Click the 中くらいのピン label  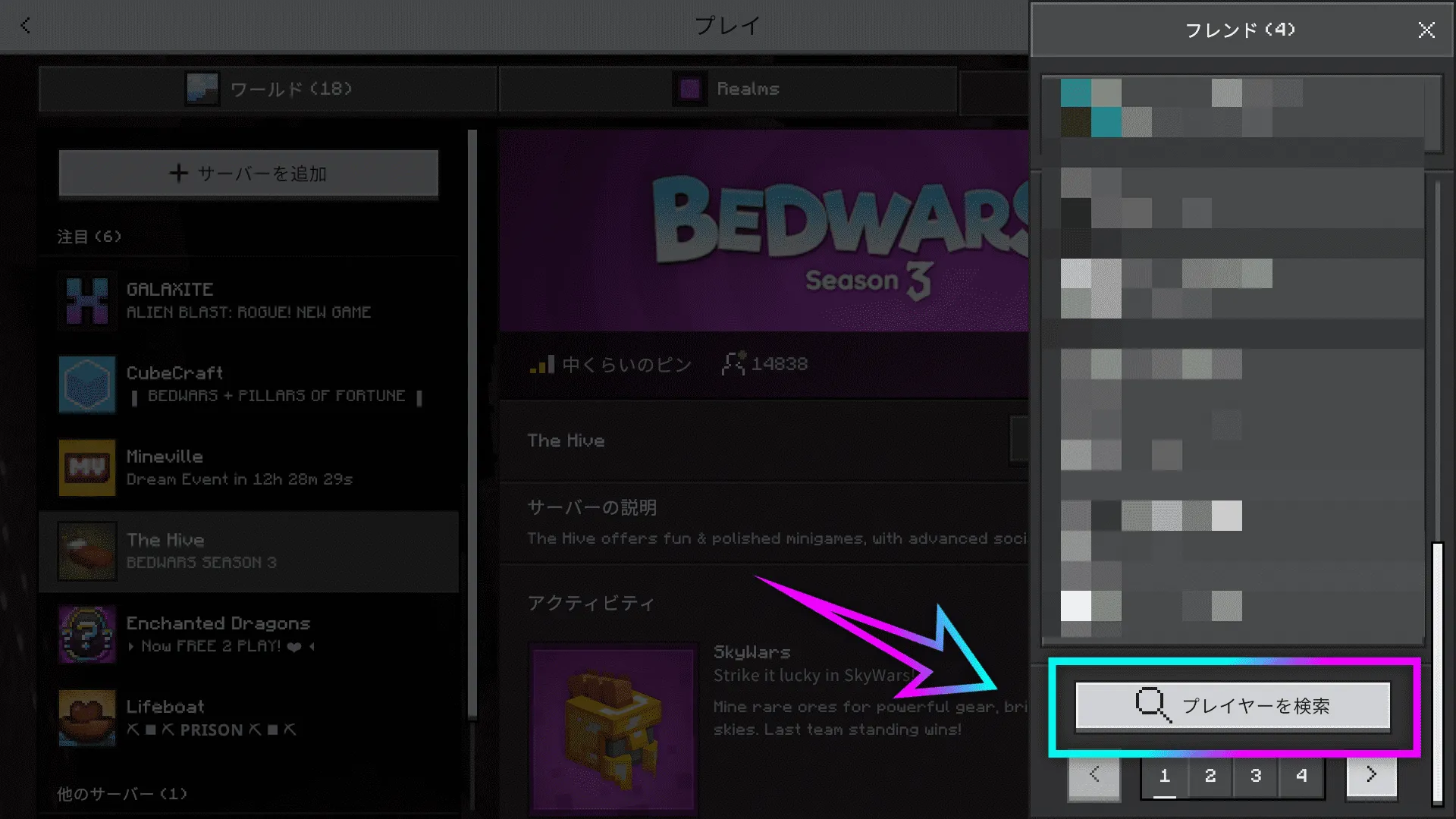pyautogui.click(x=627, y=365)
